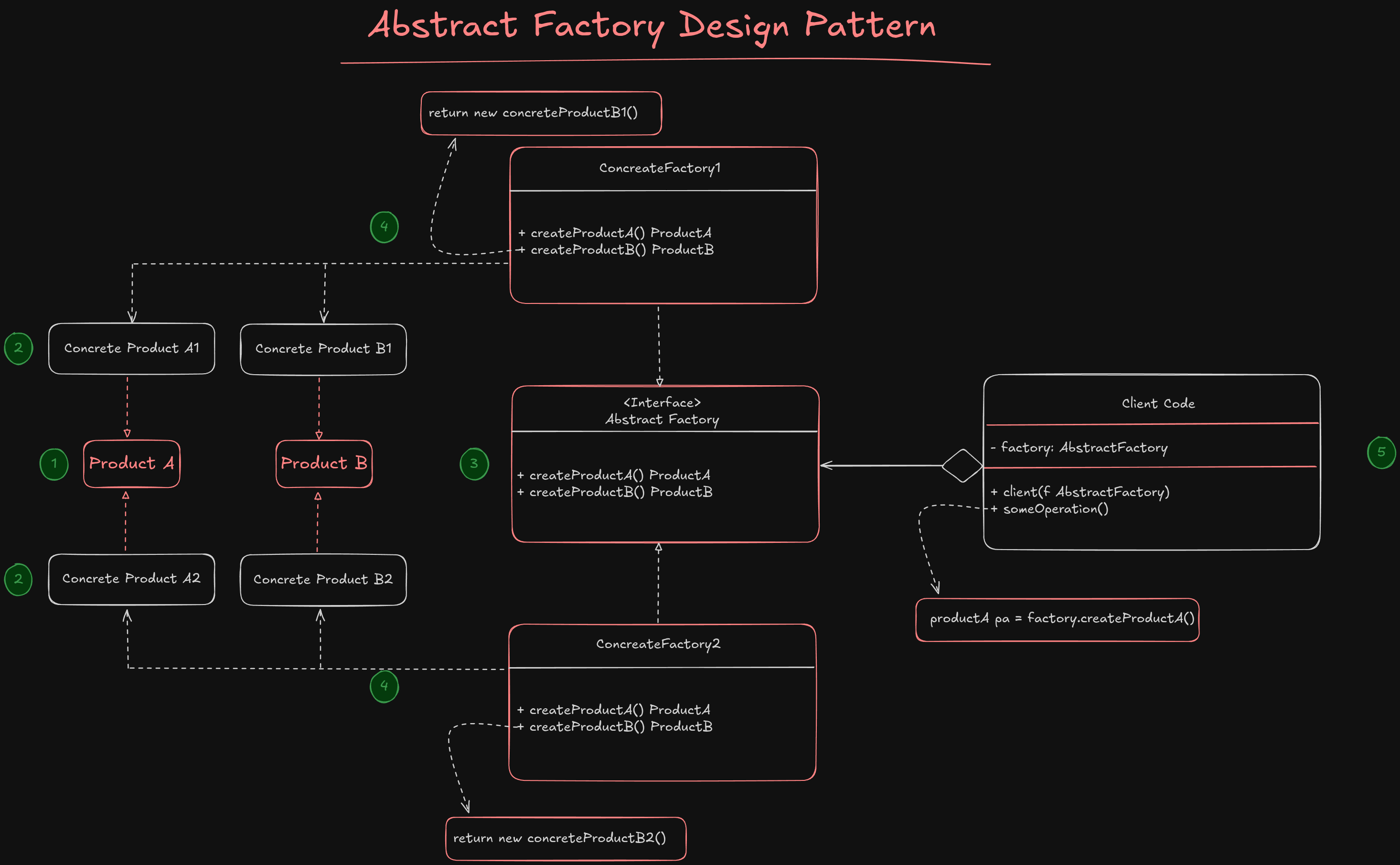This screenshot has width=1400, height=865.
Task: Click the green circle numbered 3
Action: (474, 464)
